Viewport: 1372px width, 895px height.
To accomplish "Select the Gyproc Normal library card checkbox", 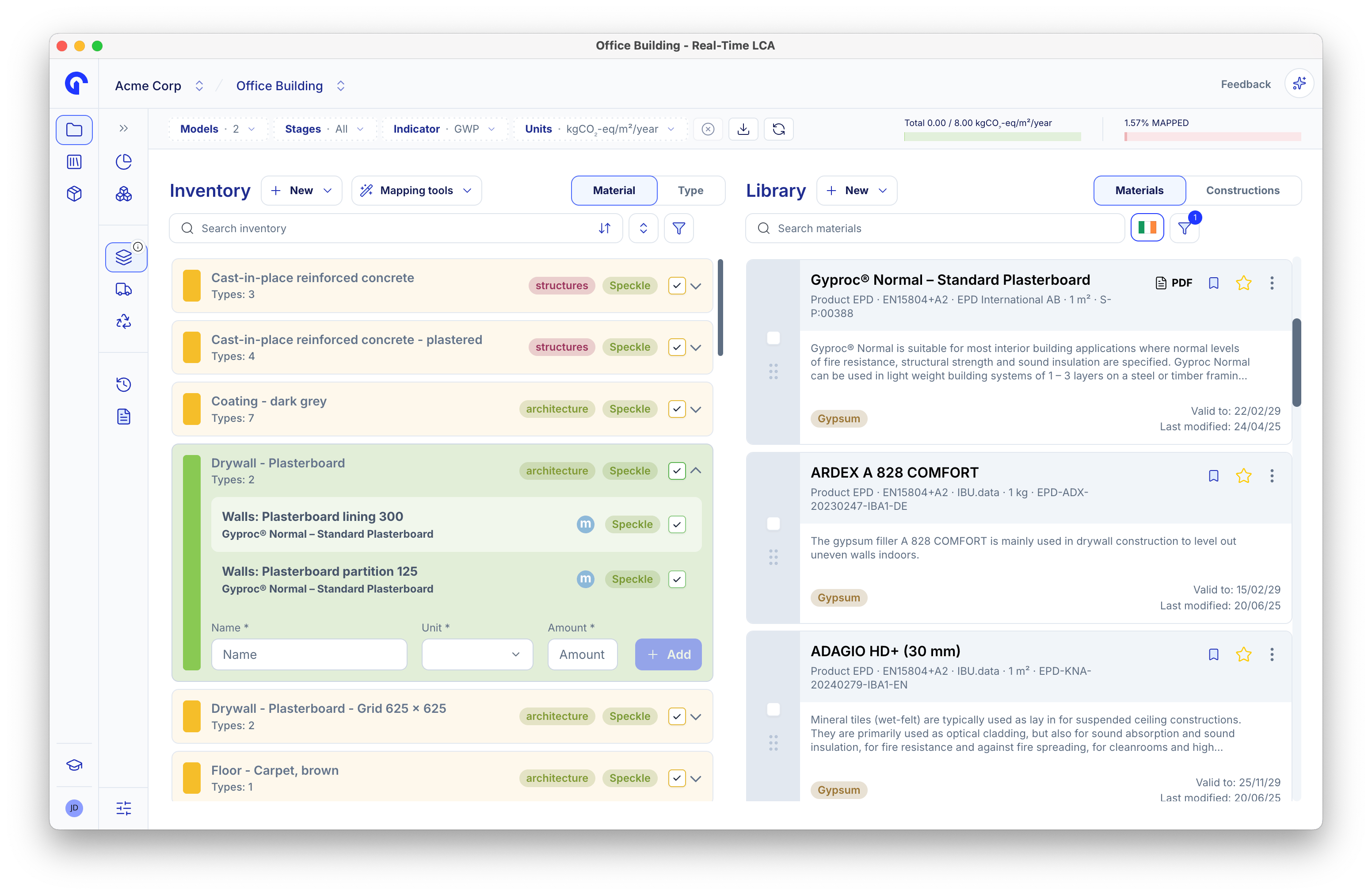I will point(773,338).
